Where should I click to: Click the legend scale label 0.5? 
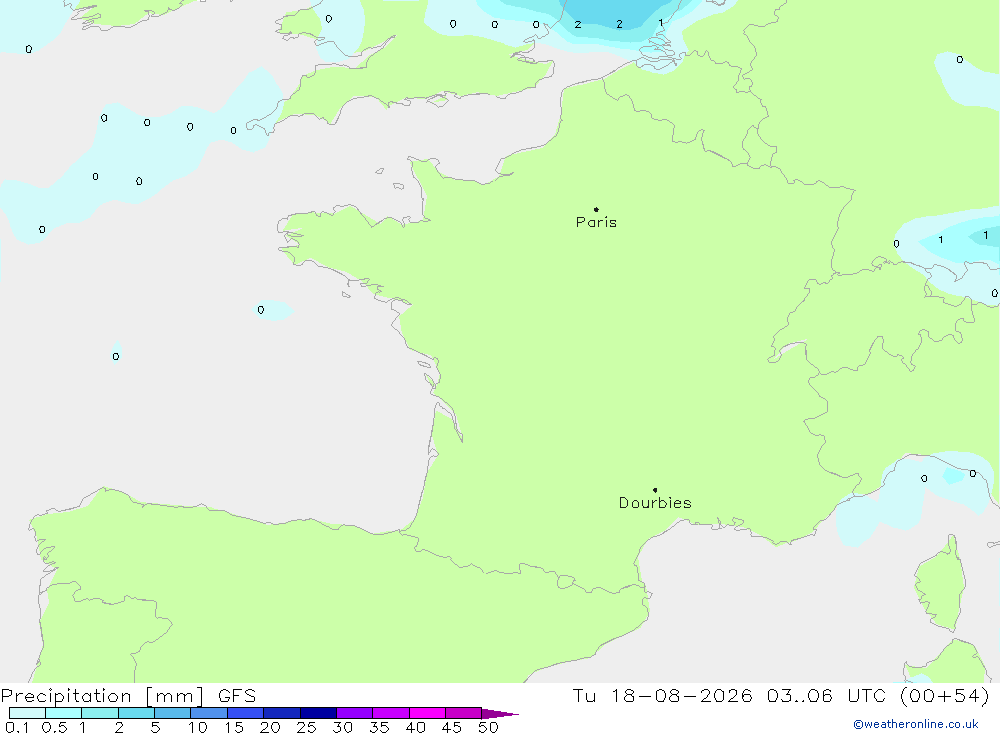[54, 727]
